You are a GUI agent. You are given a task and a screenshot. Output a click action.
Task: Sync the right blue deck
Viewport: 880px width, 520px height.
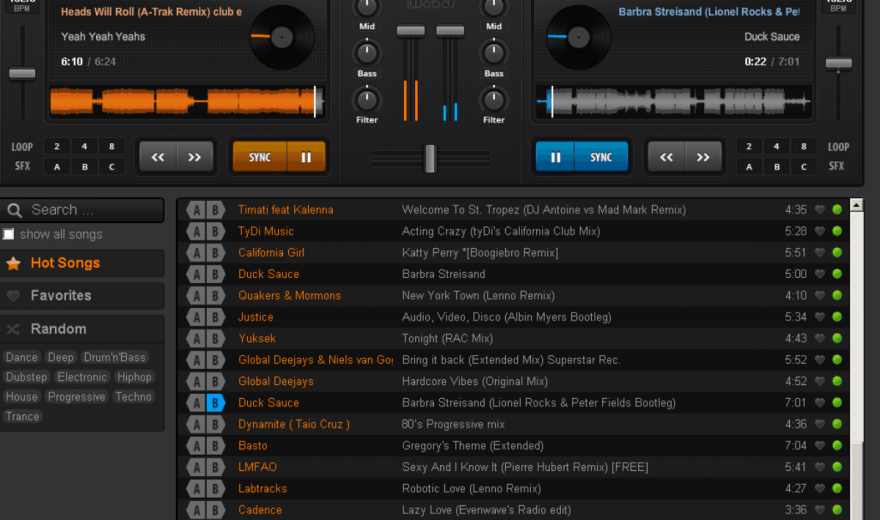coord(601,157)
